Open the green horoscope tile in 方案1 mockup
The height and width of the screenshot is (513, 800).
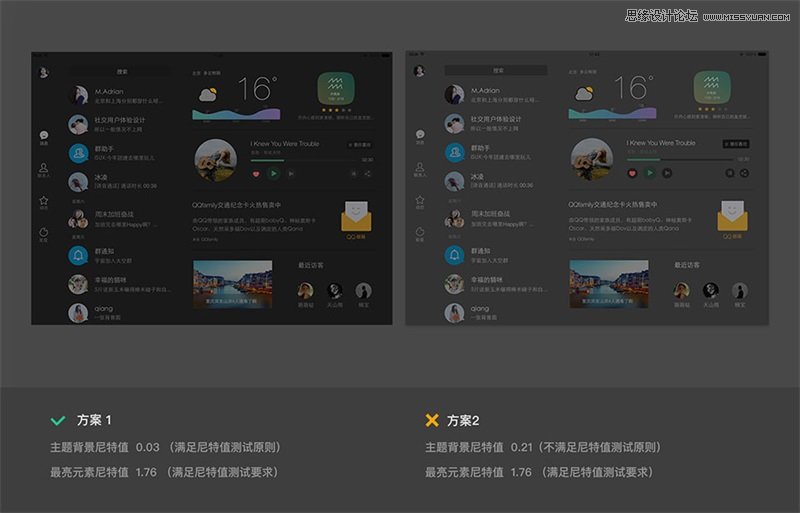tap(336, 88)
